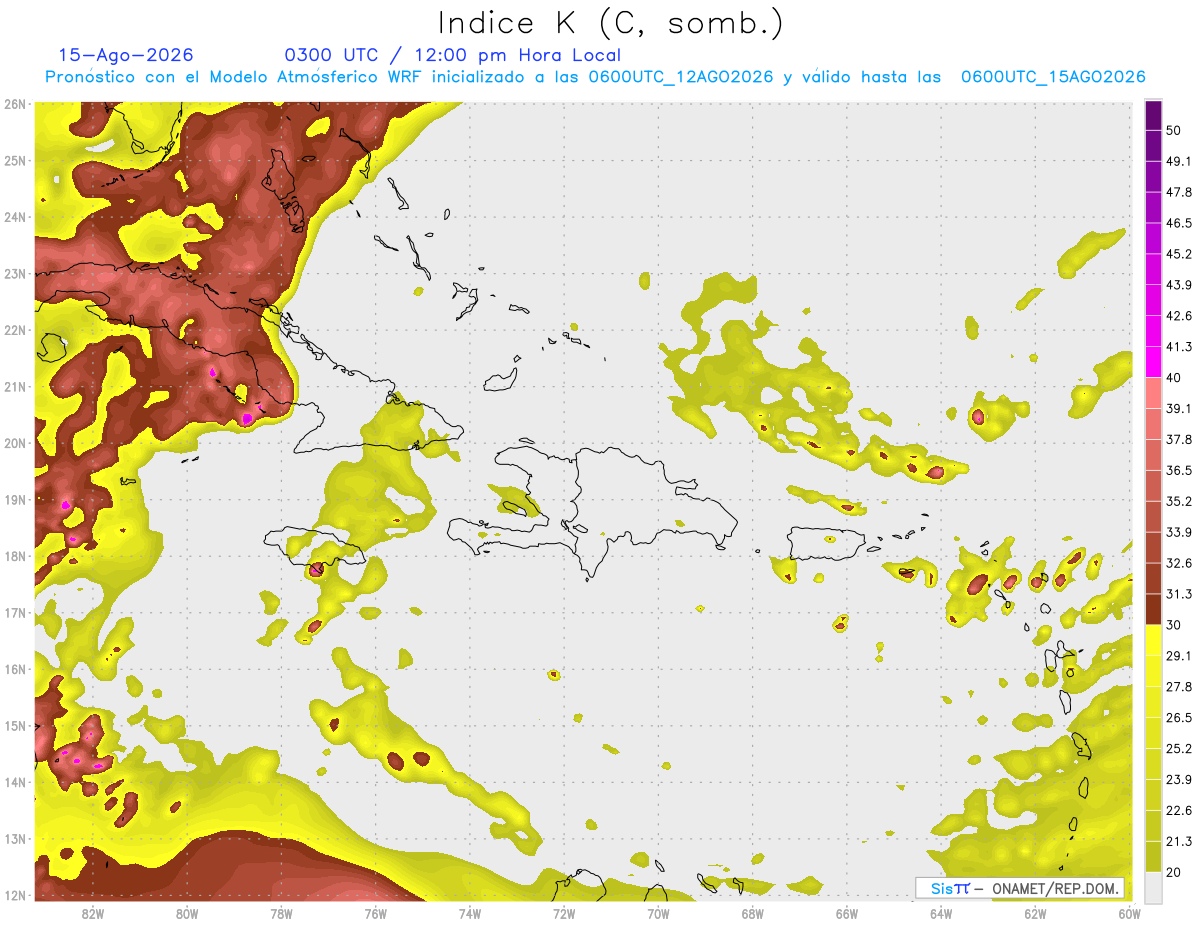Click the yellow color band between 29.1 and 30
1200x927 pixels.
pos(1153,640)
